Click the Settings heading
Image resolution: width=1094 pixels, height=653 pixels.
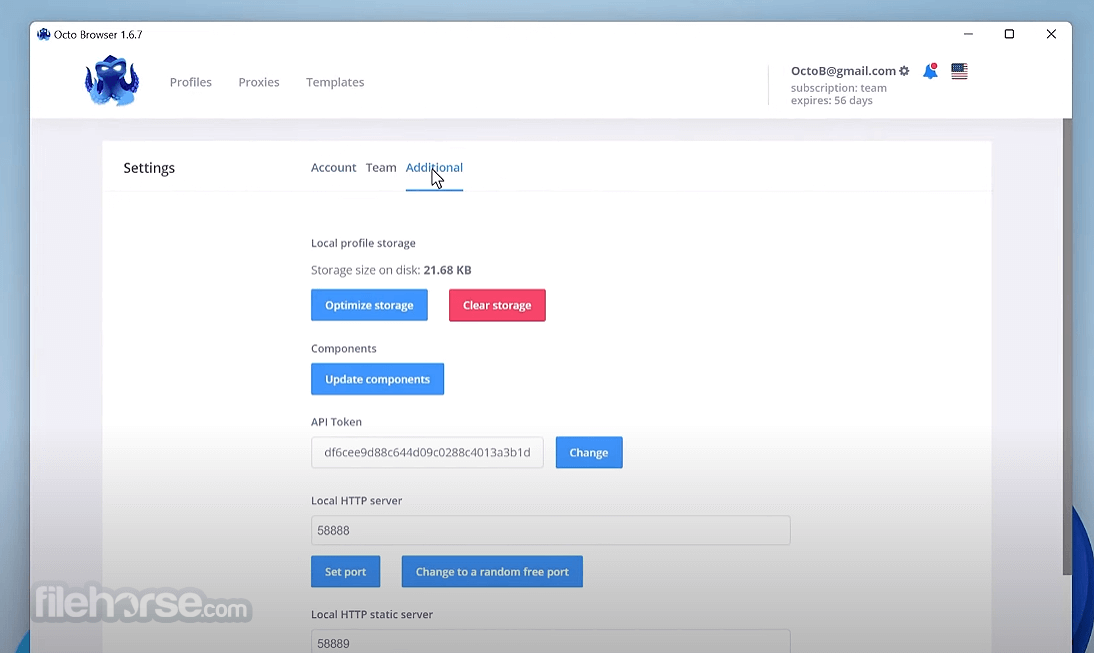149,168
